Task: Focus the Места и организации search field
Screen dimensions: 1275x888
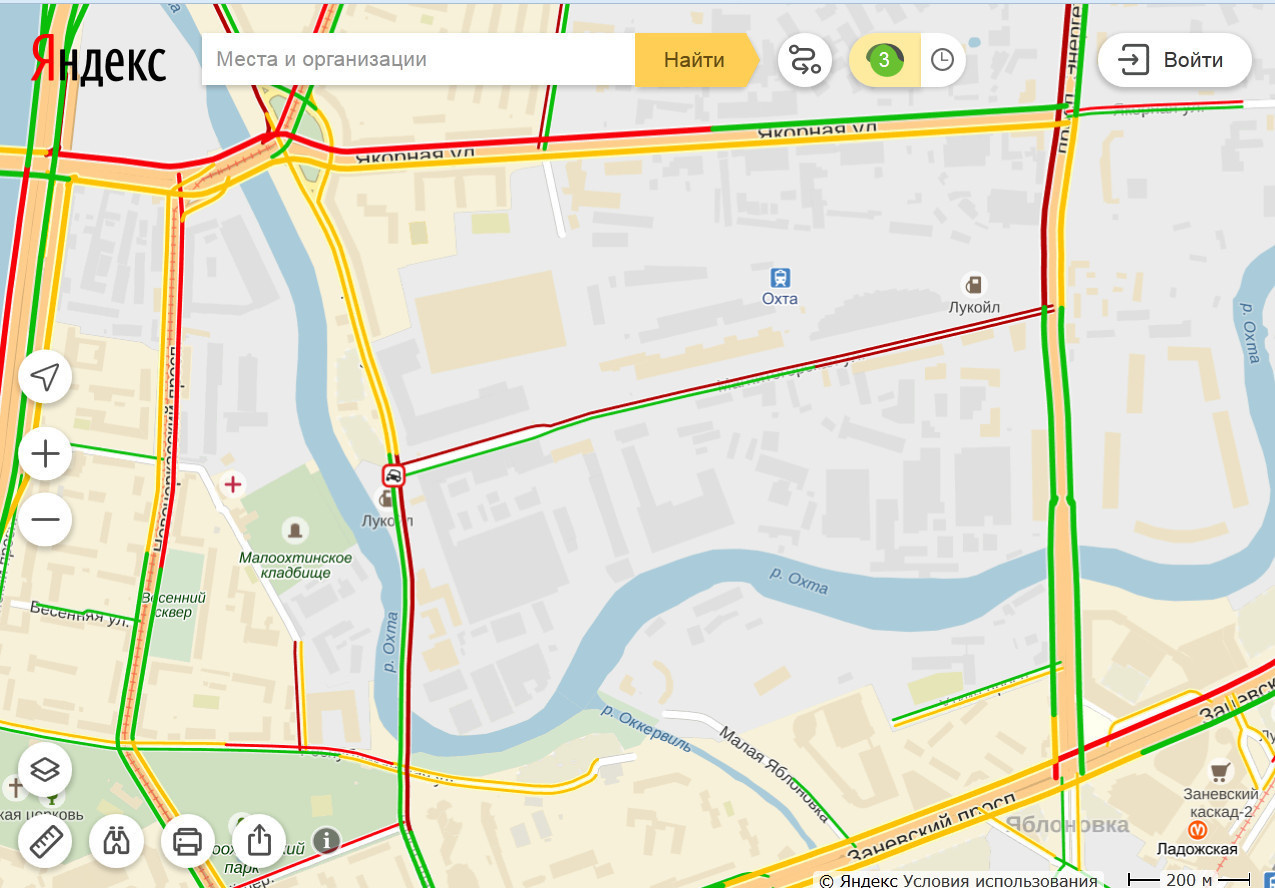Action: tap(418, 60)
